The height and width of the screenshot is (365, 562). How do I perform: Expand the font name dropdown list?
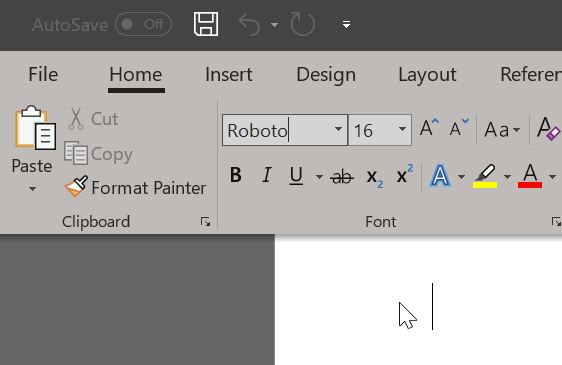tap(338, 129)
